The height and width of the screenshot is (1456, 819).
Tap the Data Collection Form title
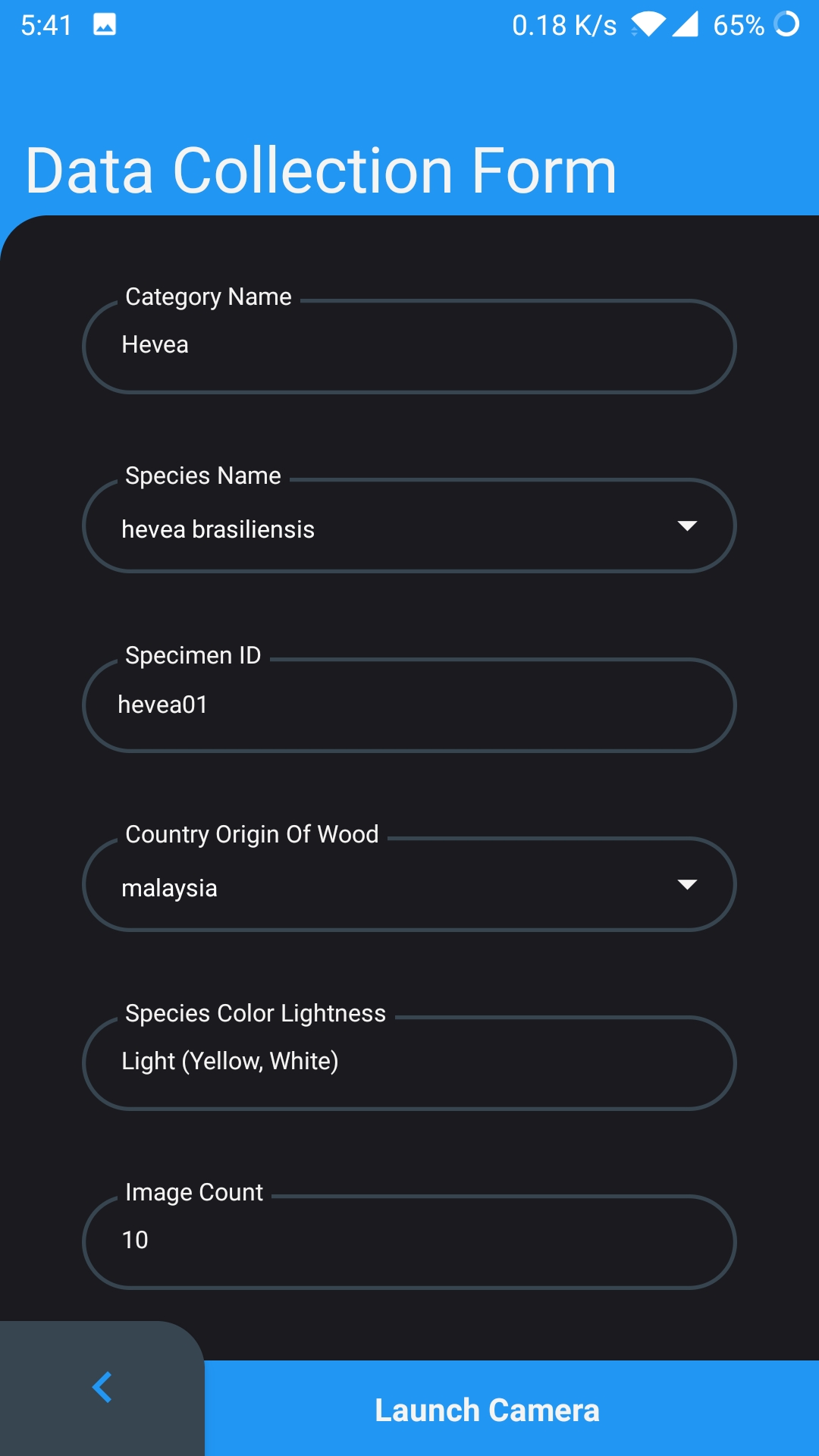coord(321,171)
